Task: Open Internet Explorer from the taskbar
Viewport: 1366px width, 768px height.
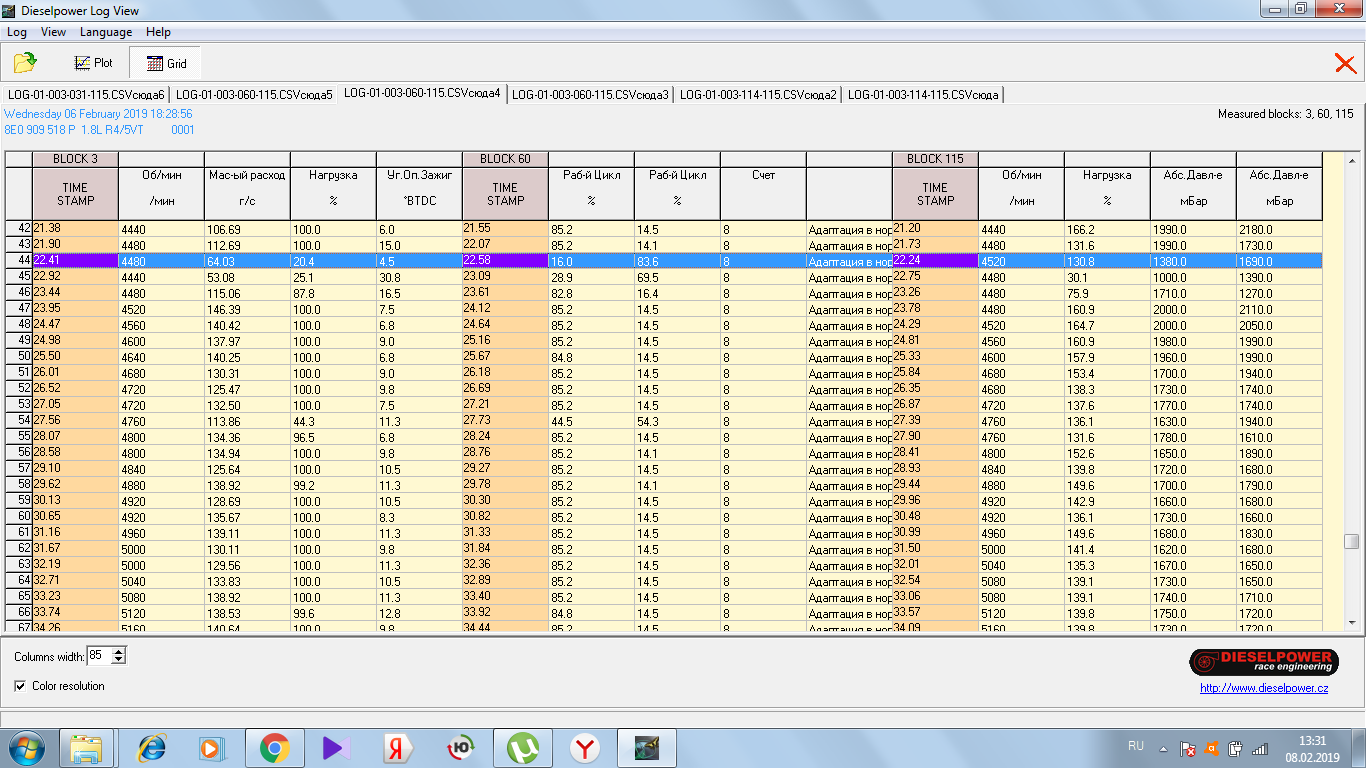Action: [x=152, y=748]
